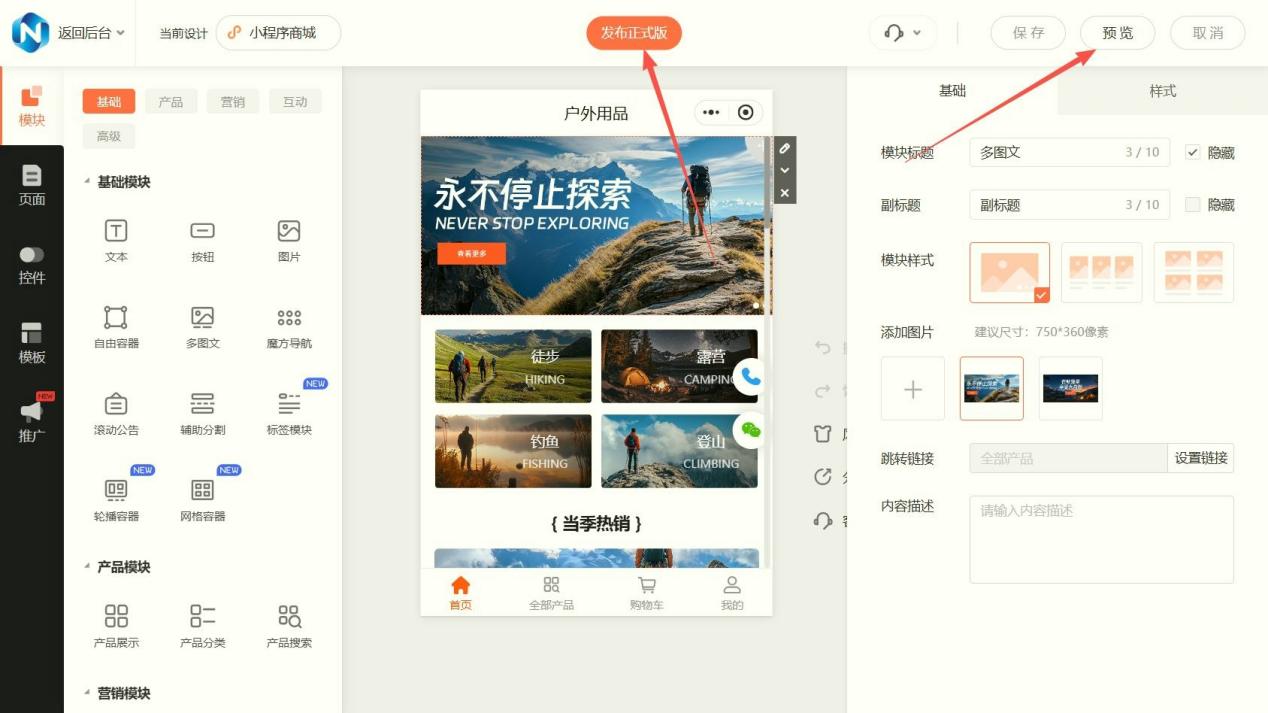The width and height of the screenshot is (1268, 713).
Task: Open the 模板 sidebar panel
Action: 32,342
